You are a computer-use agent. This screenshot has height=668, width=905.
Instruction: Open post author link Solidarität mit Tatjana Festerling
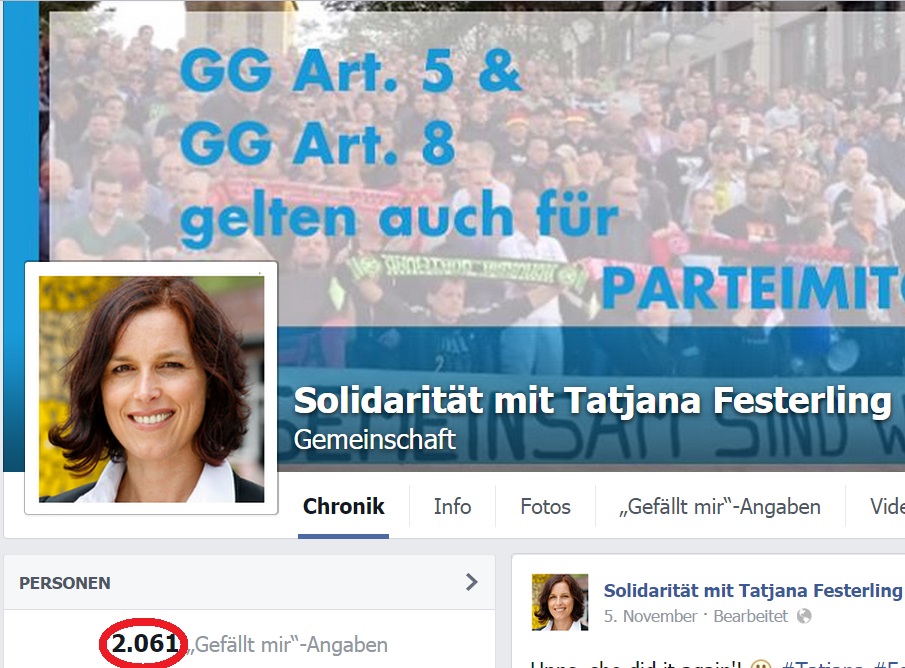(x=753, y=591)
